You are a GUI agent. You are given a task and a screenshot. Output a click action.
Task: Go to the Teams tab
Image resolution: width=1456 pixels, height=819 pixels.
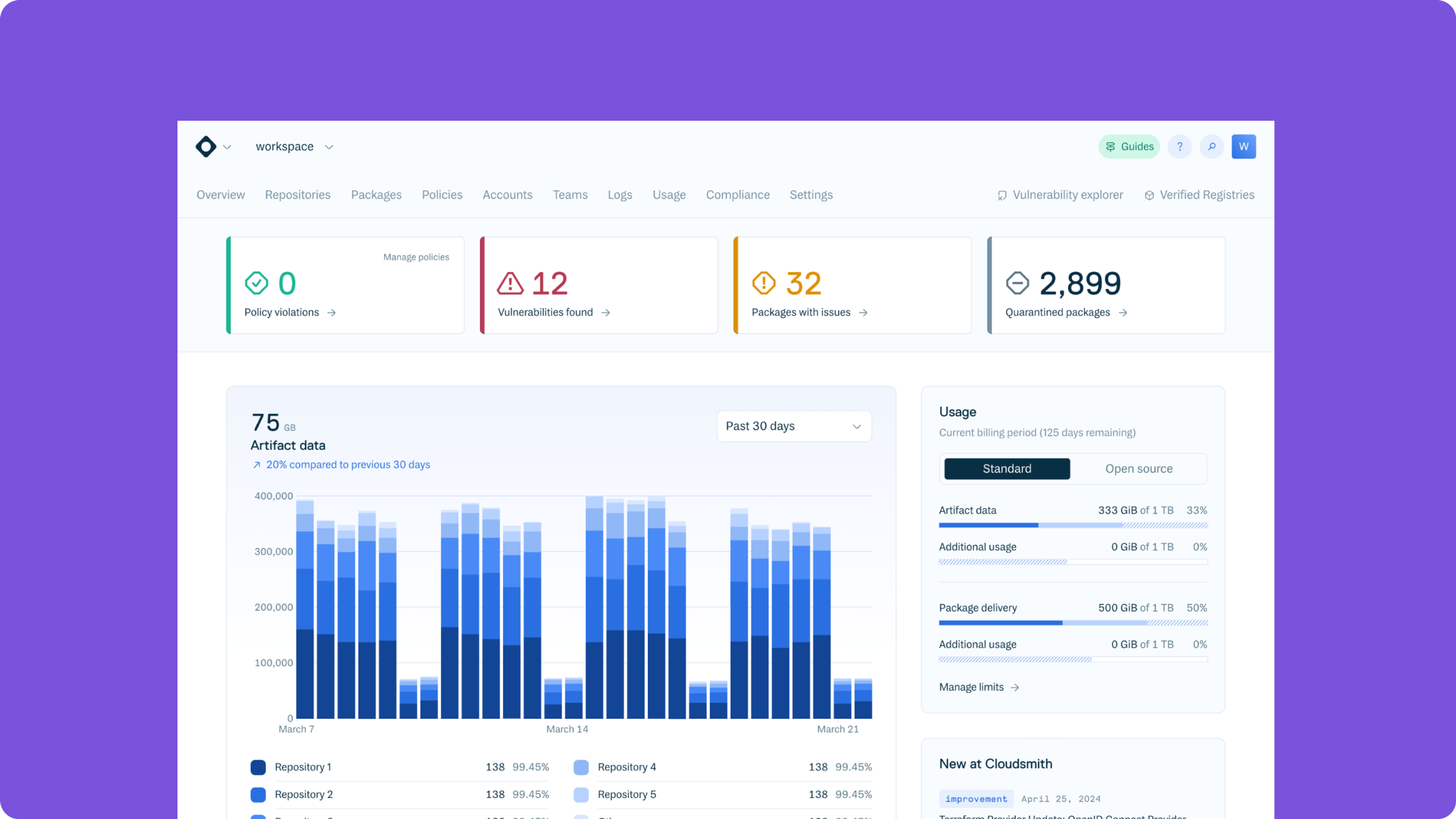570,195
